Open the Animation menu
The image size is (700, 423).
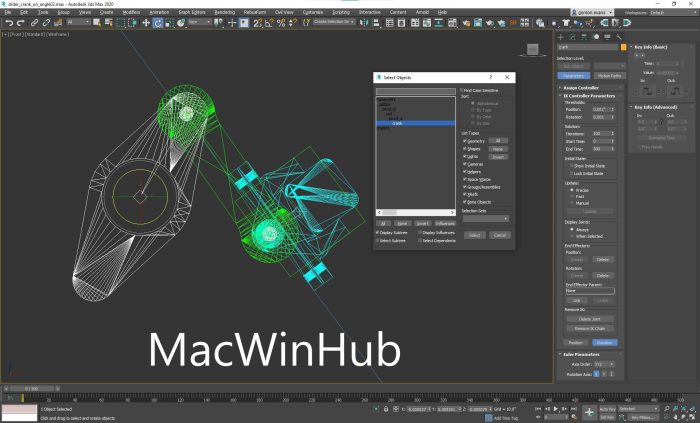pyautogui.click(x=159, y=12)
